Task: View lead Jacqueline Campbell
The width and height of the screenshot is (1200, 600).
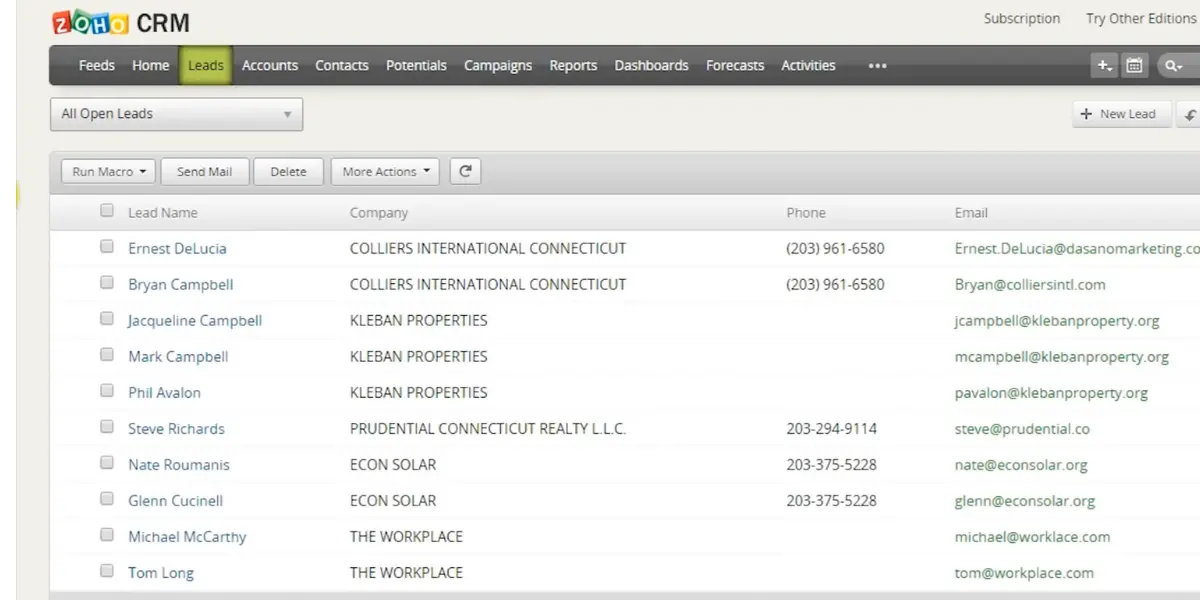Action: click(x=195, y=321)
